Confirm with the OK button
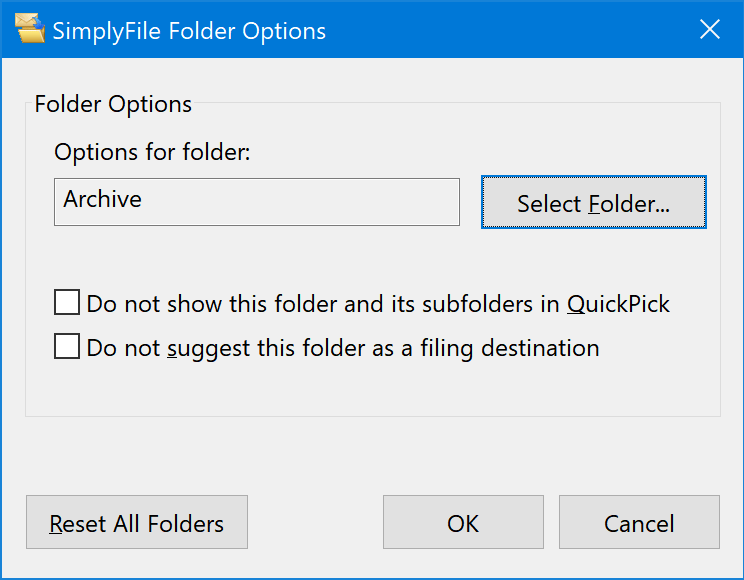 [463, 522]
